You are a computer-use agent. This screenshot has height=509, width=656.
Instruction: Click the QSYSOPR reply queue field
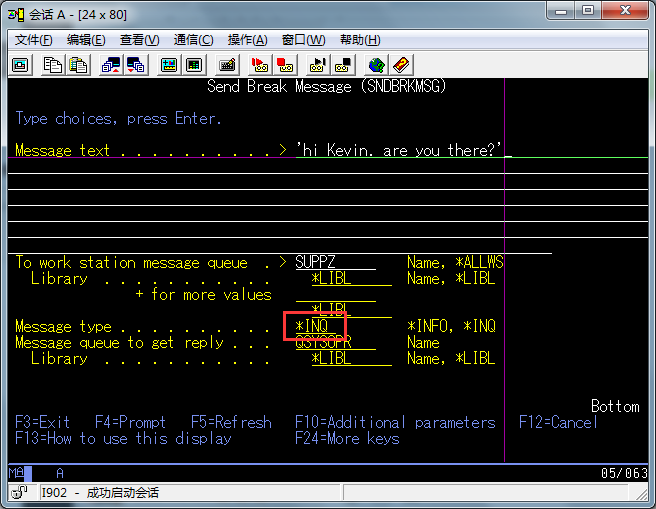click(x=336, y=343)
